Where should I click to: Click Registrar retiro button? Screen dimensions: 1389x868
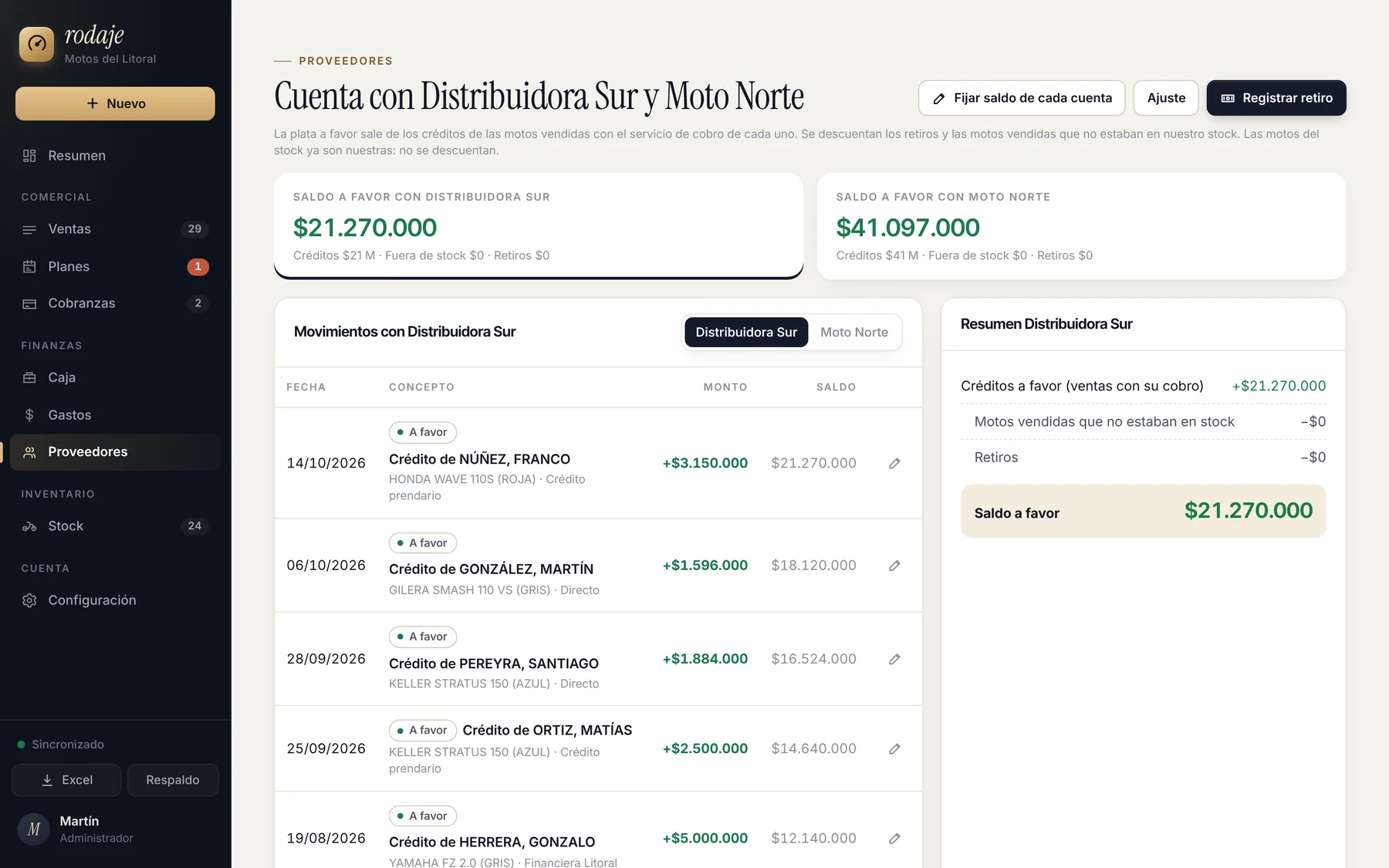click(x=1276, y=98)
